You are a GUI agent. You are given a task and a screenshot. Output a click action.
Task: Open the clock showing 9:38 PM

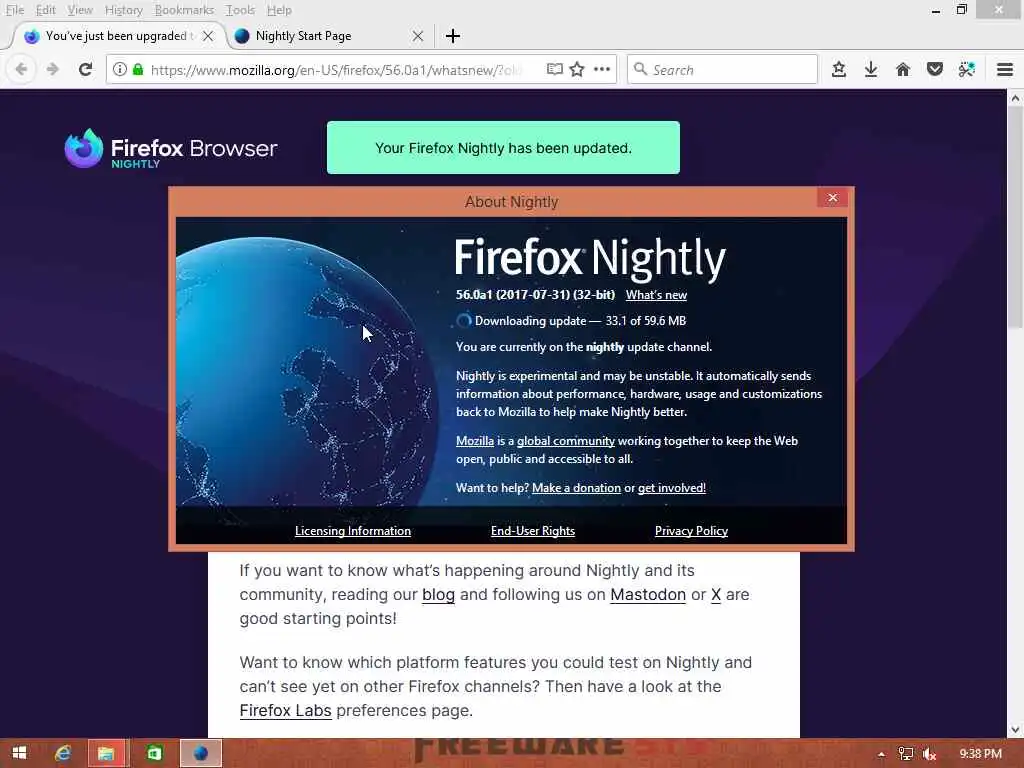(980, 754)
